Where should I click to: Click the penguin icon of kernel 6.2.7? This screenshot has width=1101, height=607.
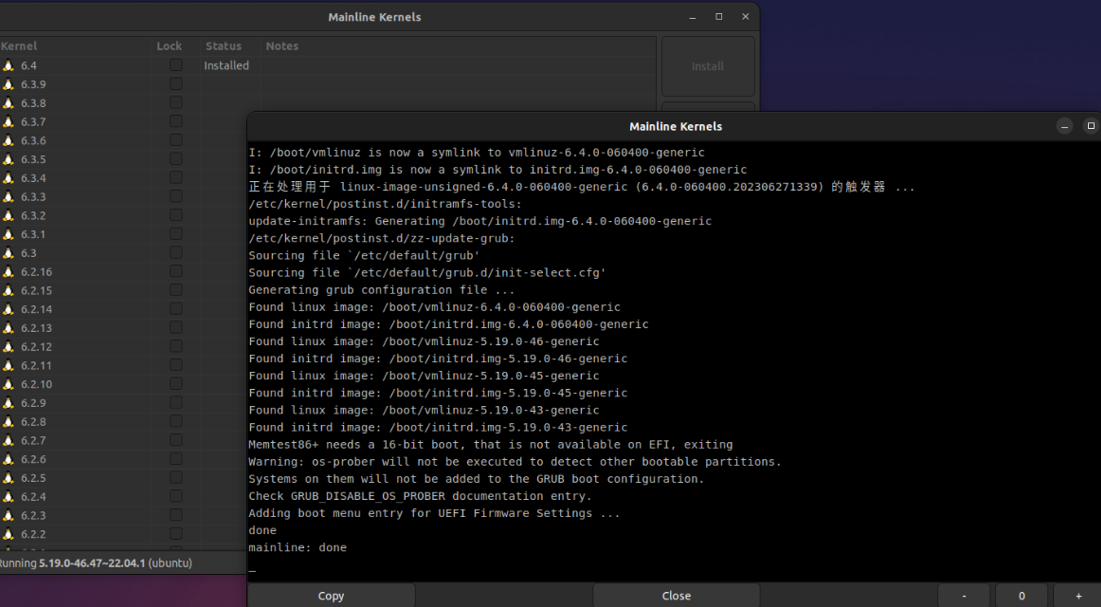pos(8,440)
